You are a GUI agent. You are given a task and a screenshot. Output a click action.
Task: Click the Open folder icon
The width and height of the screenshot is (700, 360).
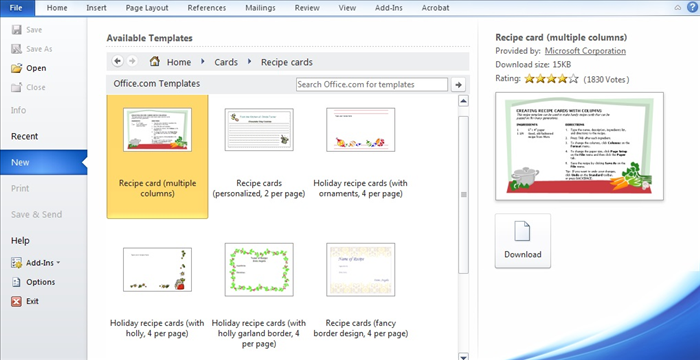[x=17, y=68]
